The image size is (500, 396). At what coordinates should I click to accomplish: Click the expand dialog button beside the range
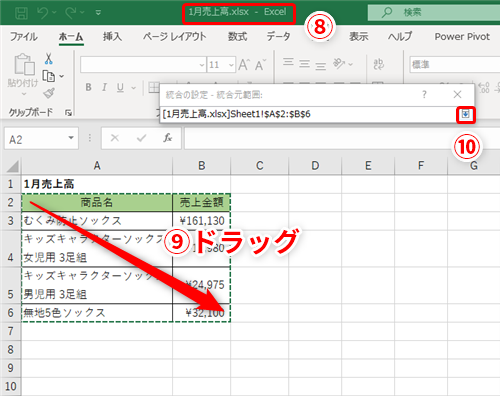tap(465, 115)
